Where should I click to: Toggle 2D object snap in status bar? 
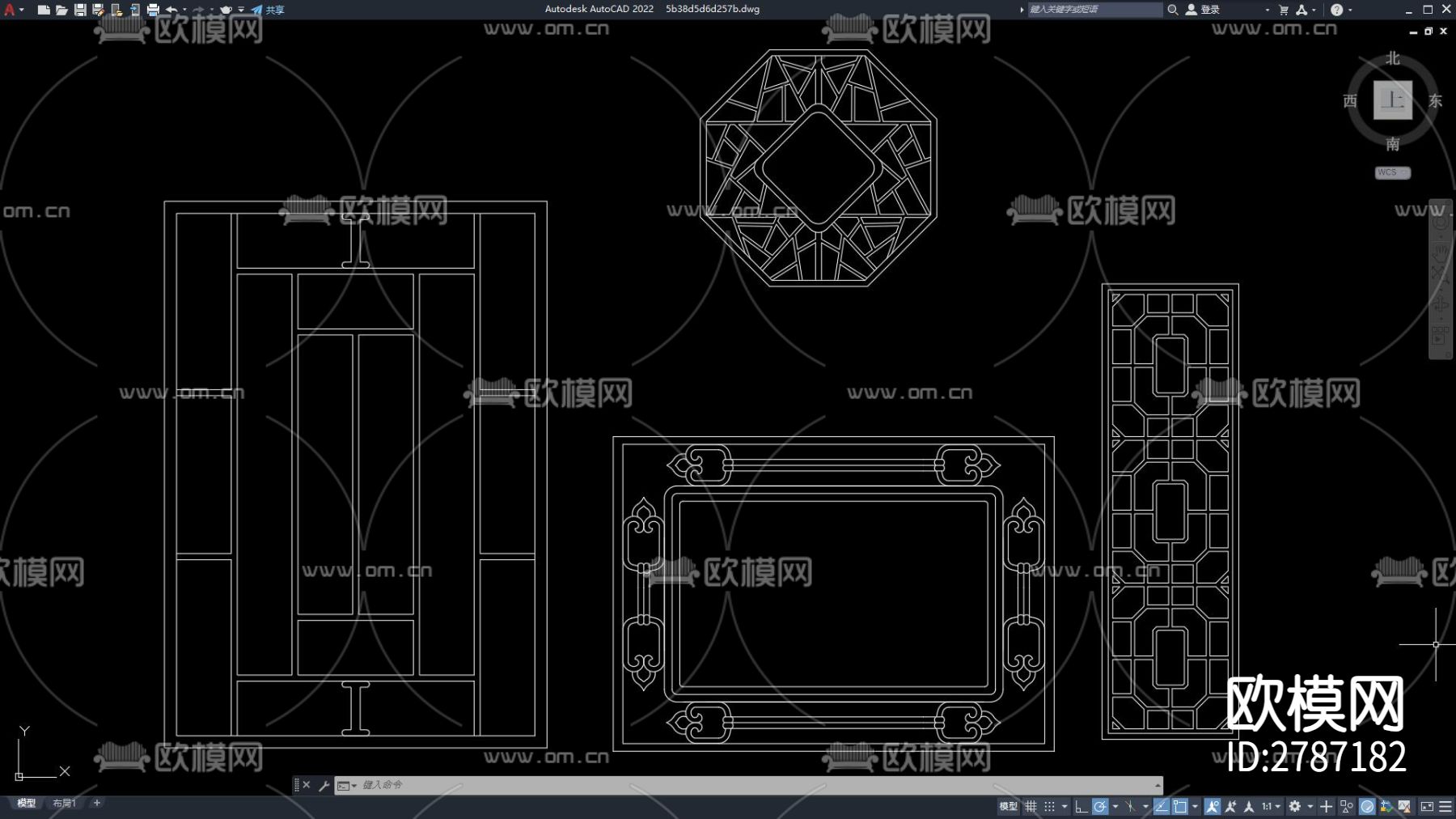point(1180,806)
